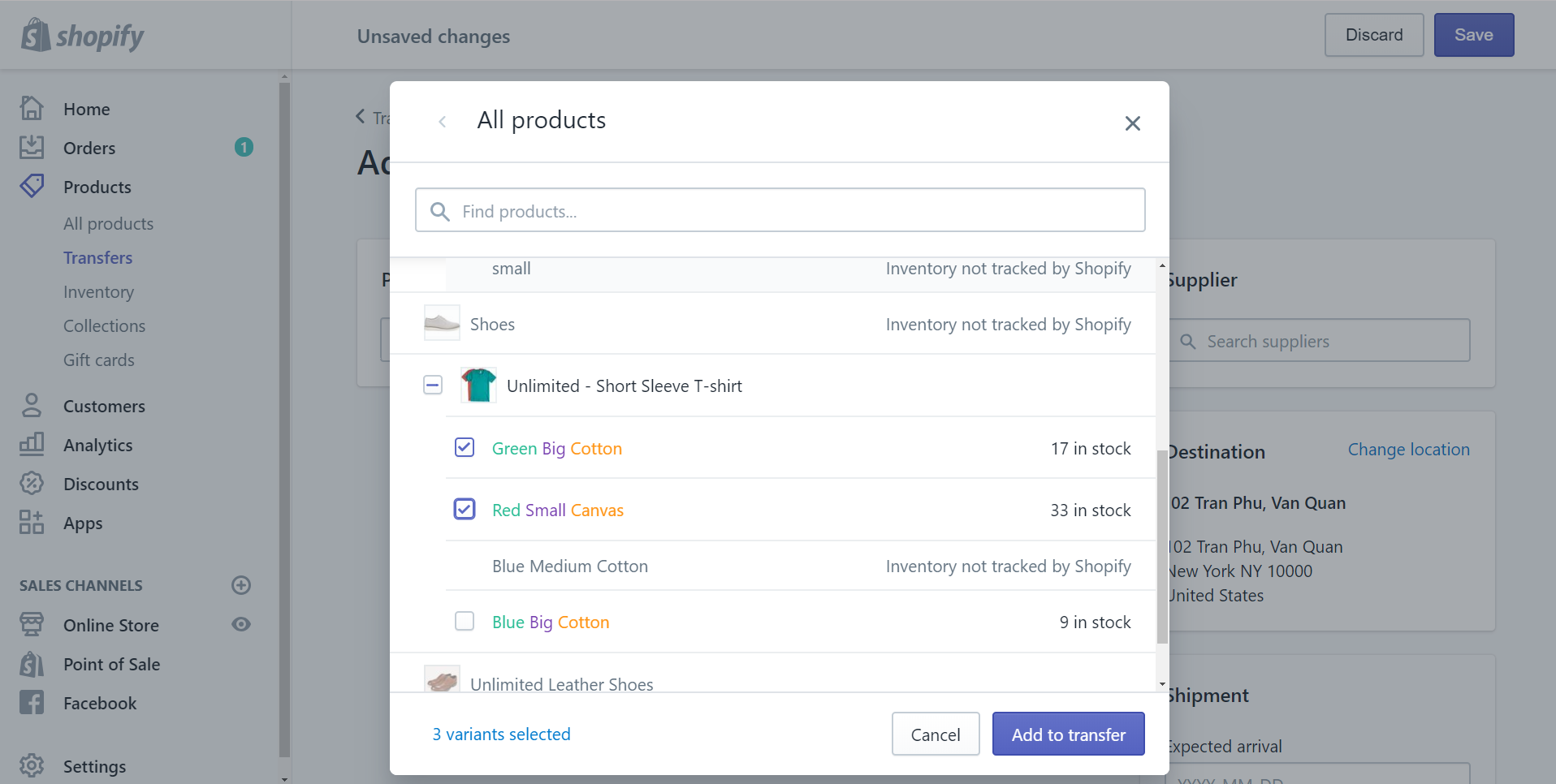Screen dimensions: 1556x784
Task: Cancel the product selection dialog
Action: 936,734
